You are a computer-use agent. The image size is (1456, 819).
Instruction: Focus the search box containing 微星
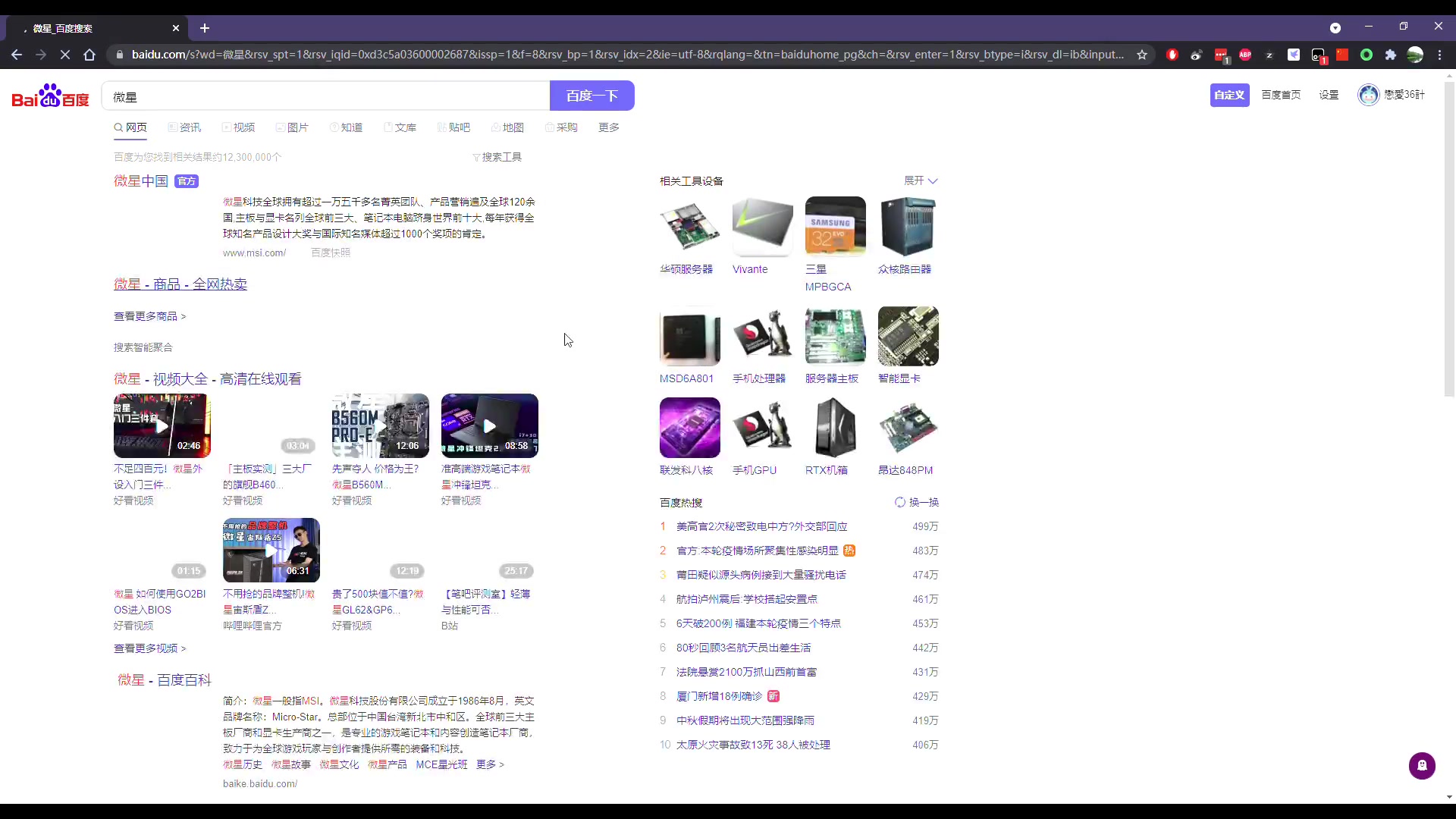pos(326,96)
